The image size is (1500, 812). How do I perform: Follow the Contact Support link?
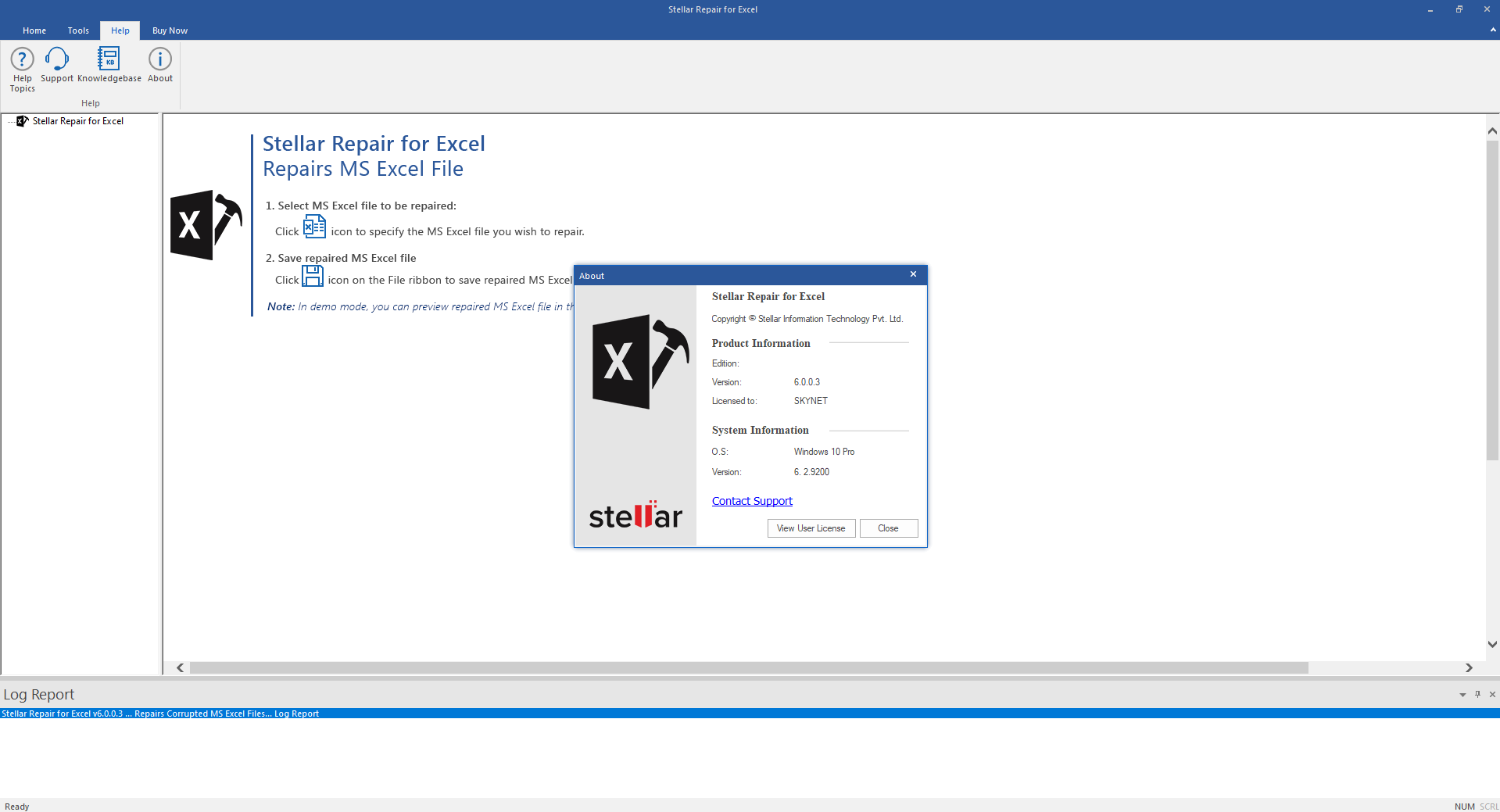pos(752,501)
